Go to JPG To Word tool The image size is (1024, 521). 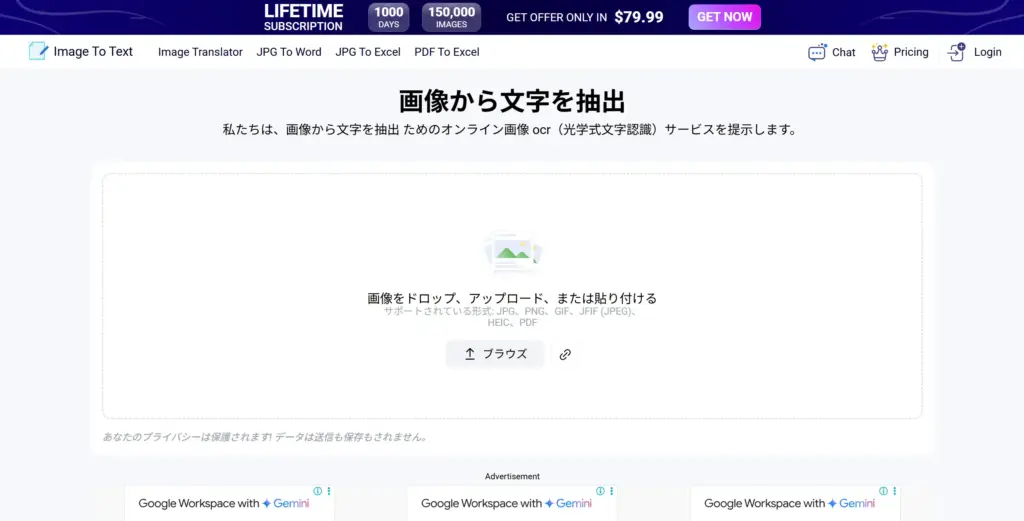pos(289,52)
